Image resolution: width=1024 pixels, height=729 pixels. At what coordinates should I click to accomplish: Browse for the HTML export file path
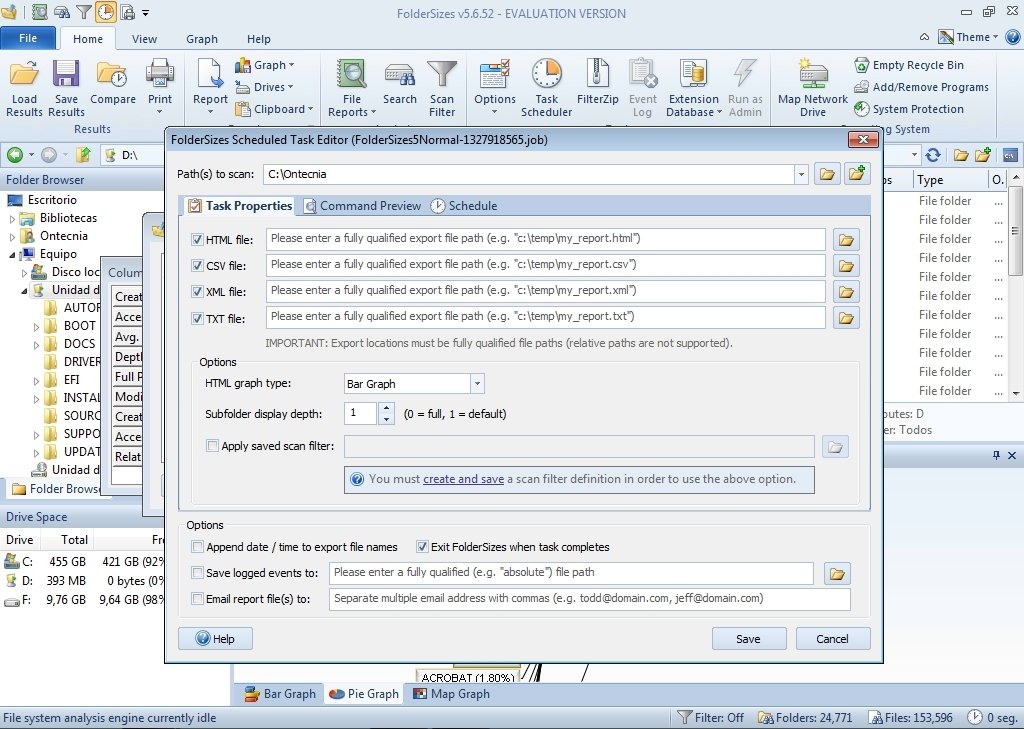click(x=845, y=238)
